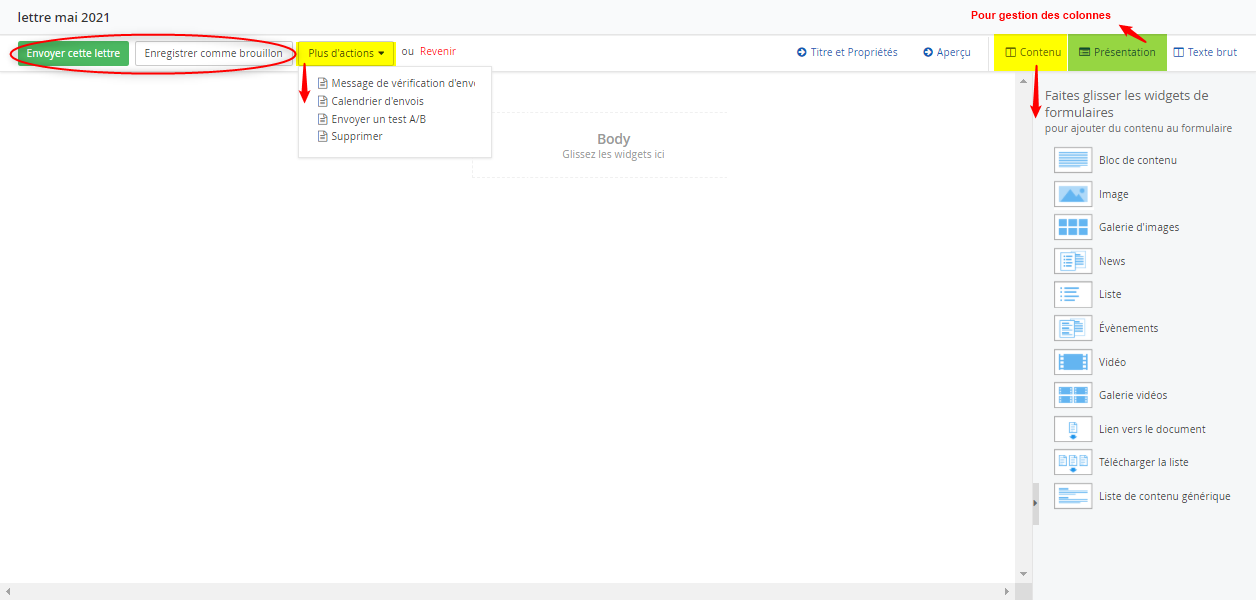Click the Image widget icon

pyautogui.click(x=1073, y=194)
